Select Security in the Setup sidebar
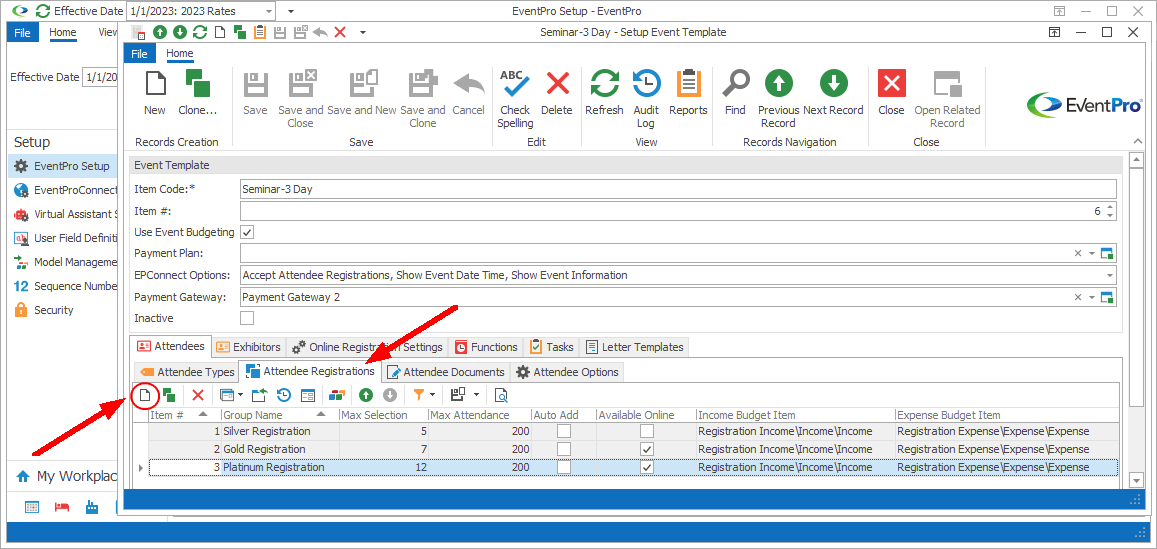1157x549 pixels. (x=54, y=310)
